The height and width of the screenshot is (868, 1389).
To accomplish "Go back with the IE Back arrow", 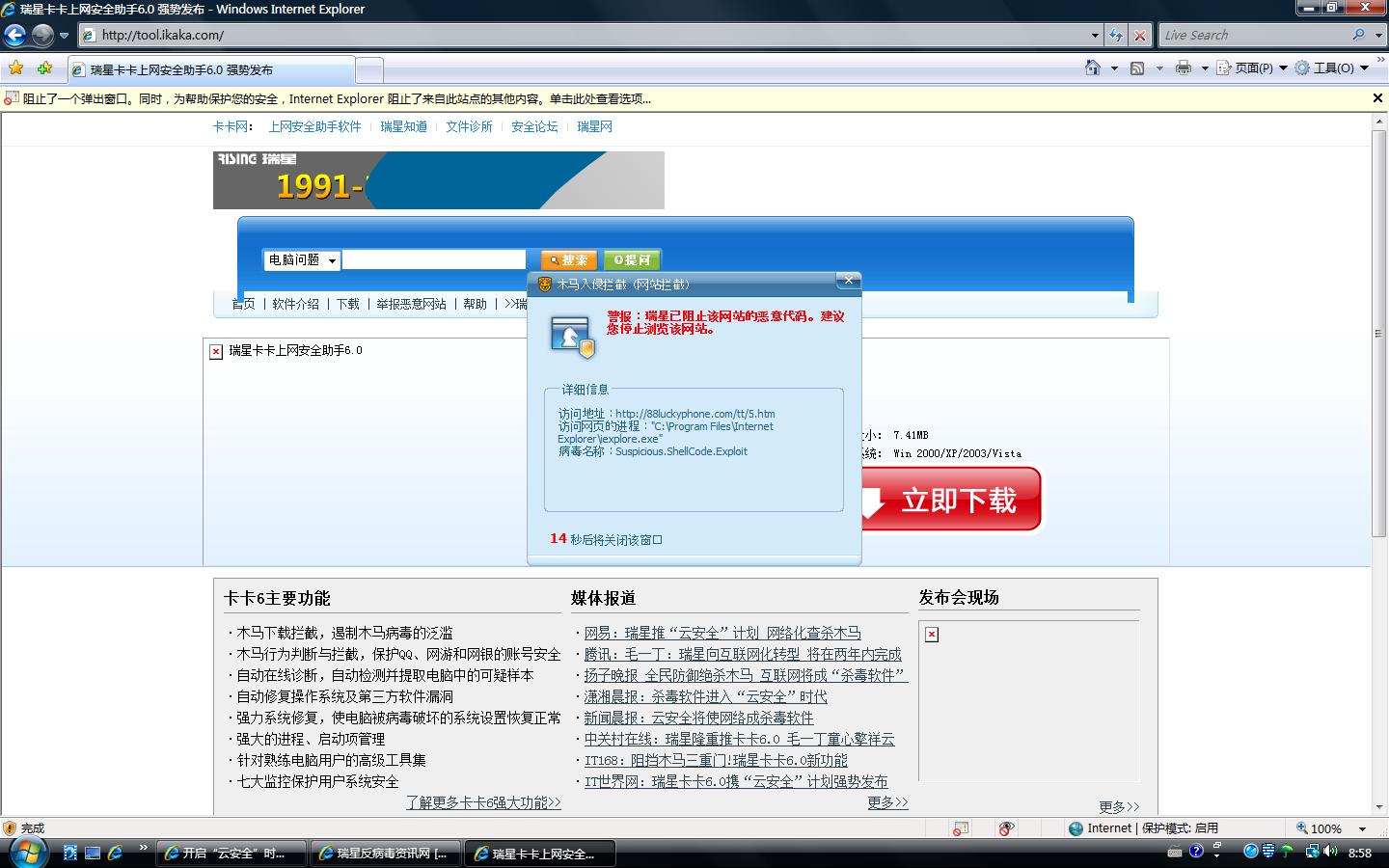I will (15, 36).
